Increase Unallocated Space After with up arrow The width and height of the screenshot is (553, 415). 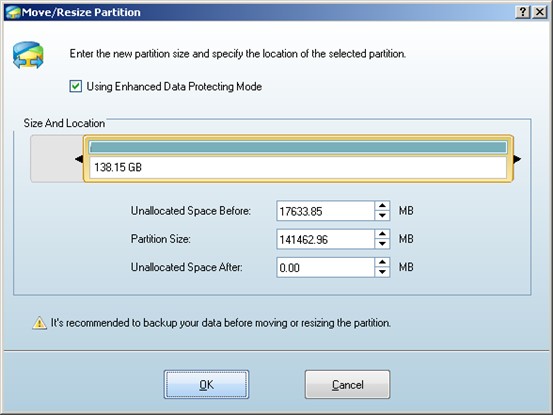click(382, 262)
